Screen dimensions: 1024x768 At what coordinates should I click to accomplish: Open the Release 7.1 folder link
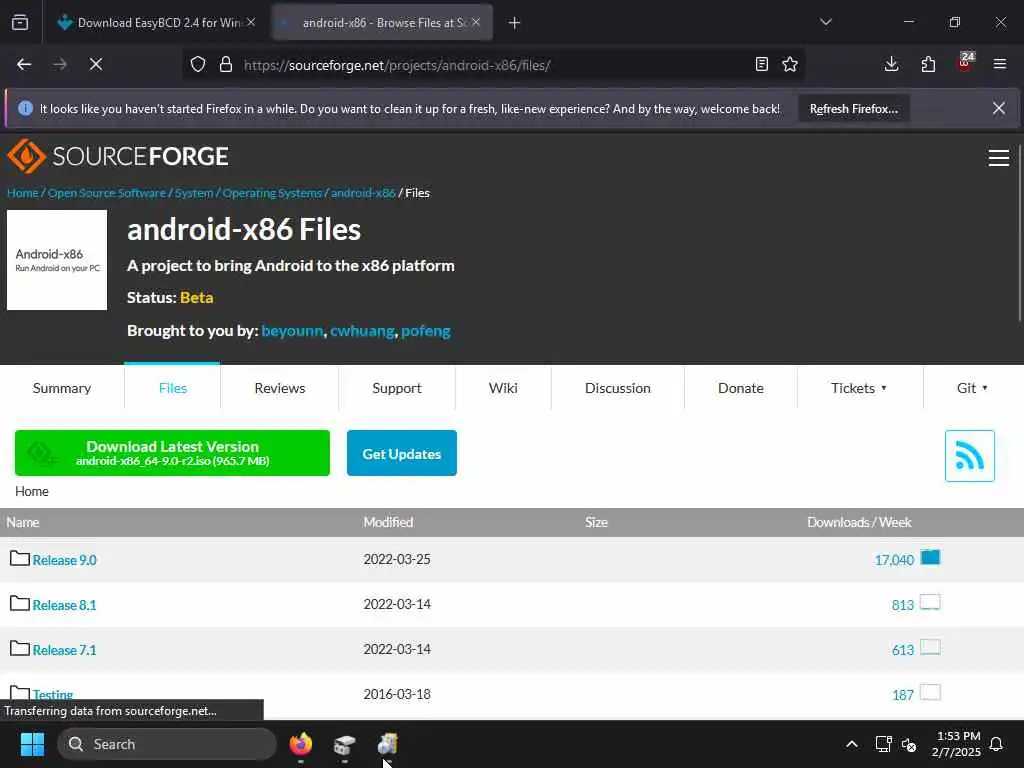point(65,650)
